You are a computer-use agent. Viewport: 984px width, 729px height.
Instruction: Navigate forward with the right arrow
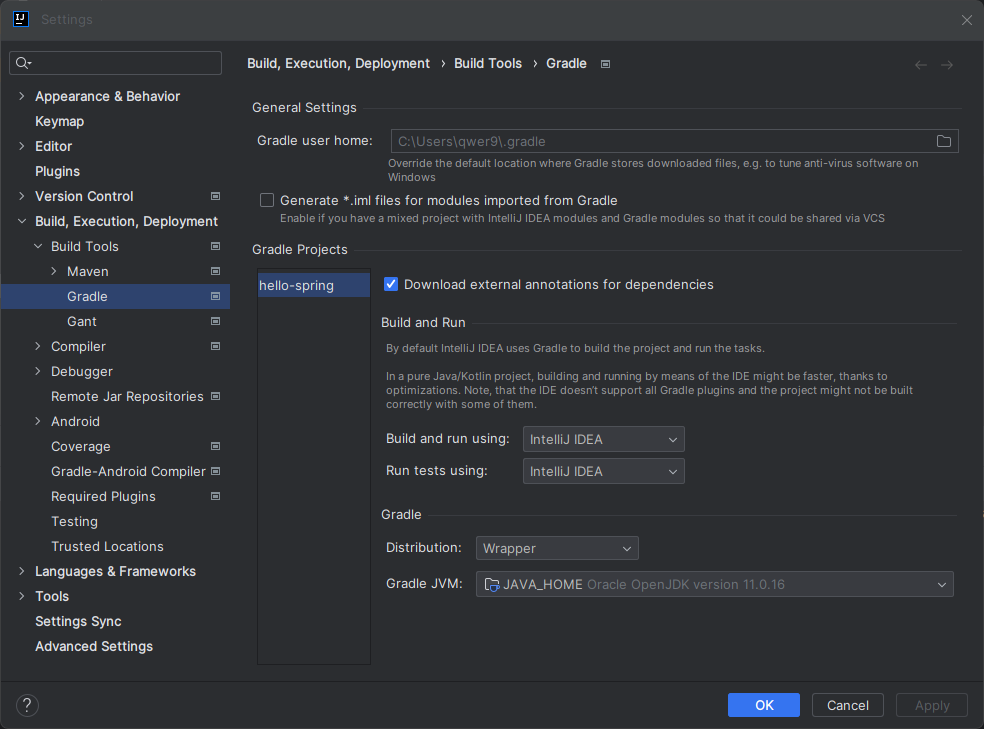coord(947,65)
